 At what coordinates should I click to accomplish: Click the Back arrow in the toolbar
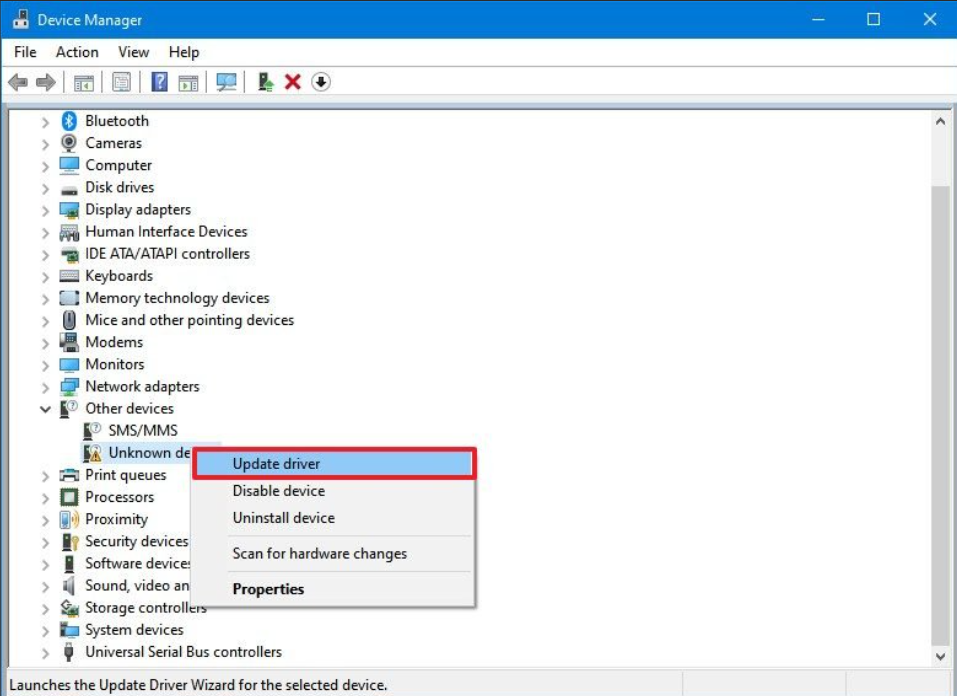coord(18,82)
